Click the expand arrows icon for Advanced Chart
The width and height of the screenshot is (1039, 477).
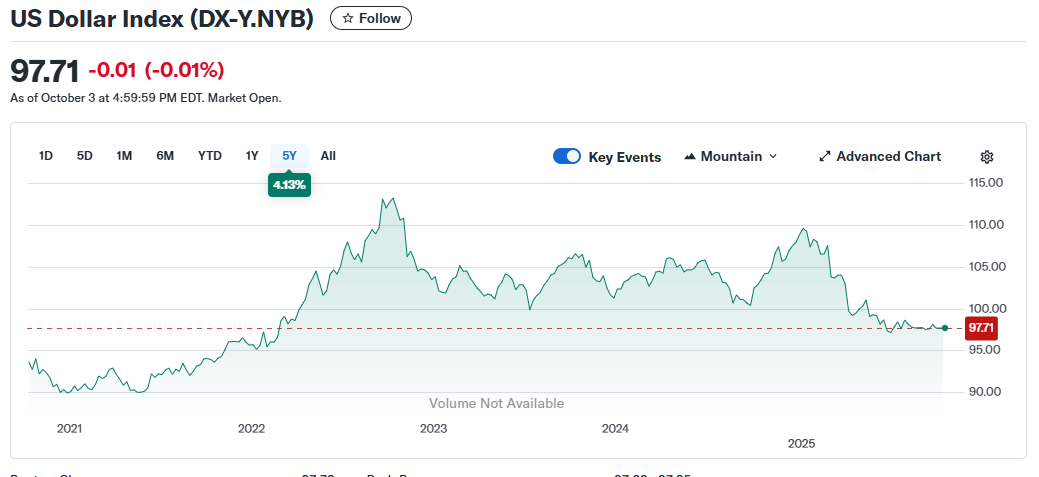825,157
